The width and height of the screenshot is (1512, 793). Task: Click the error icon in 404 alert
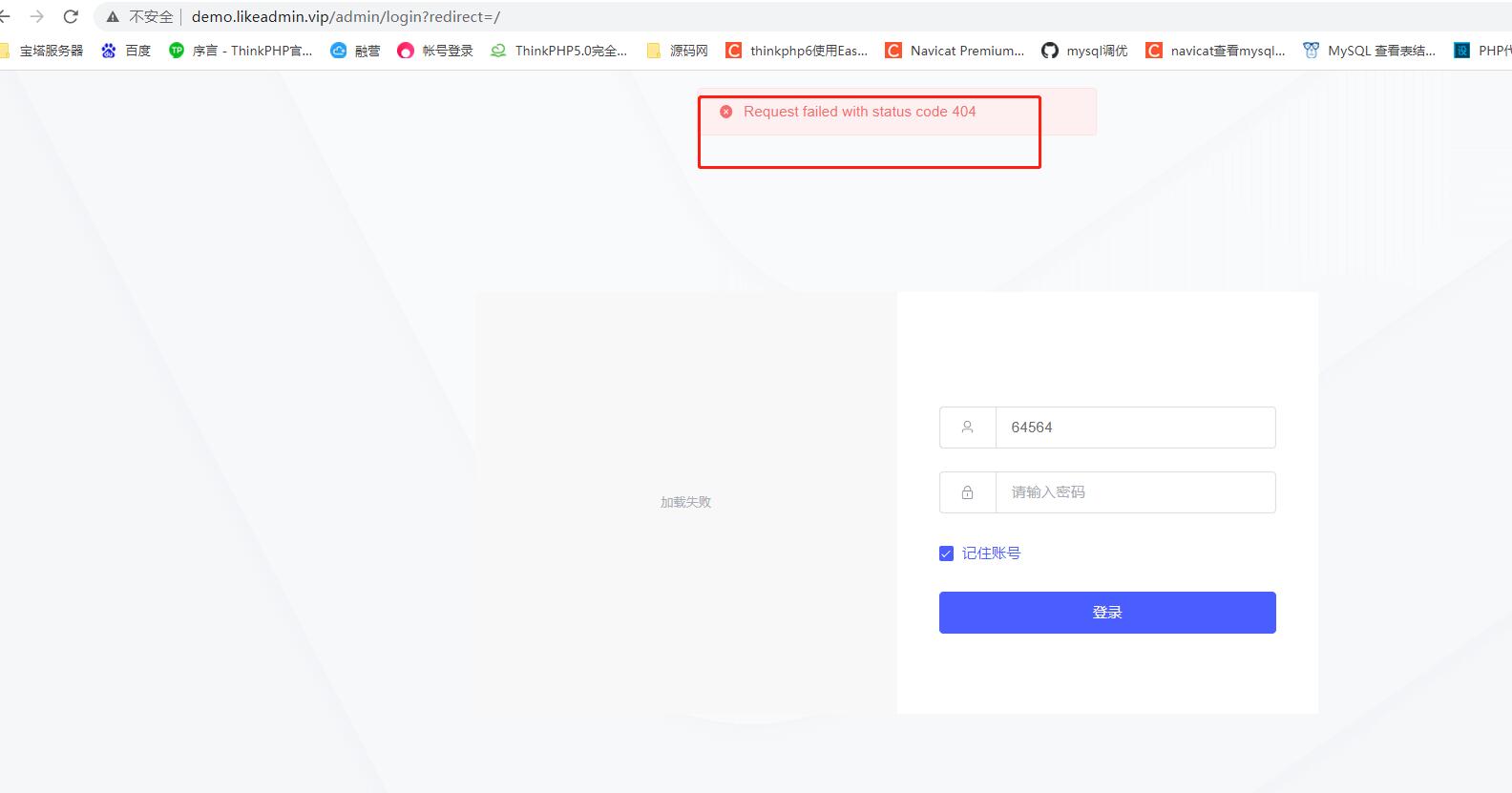point(725,112)
